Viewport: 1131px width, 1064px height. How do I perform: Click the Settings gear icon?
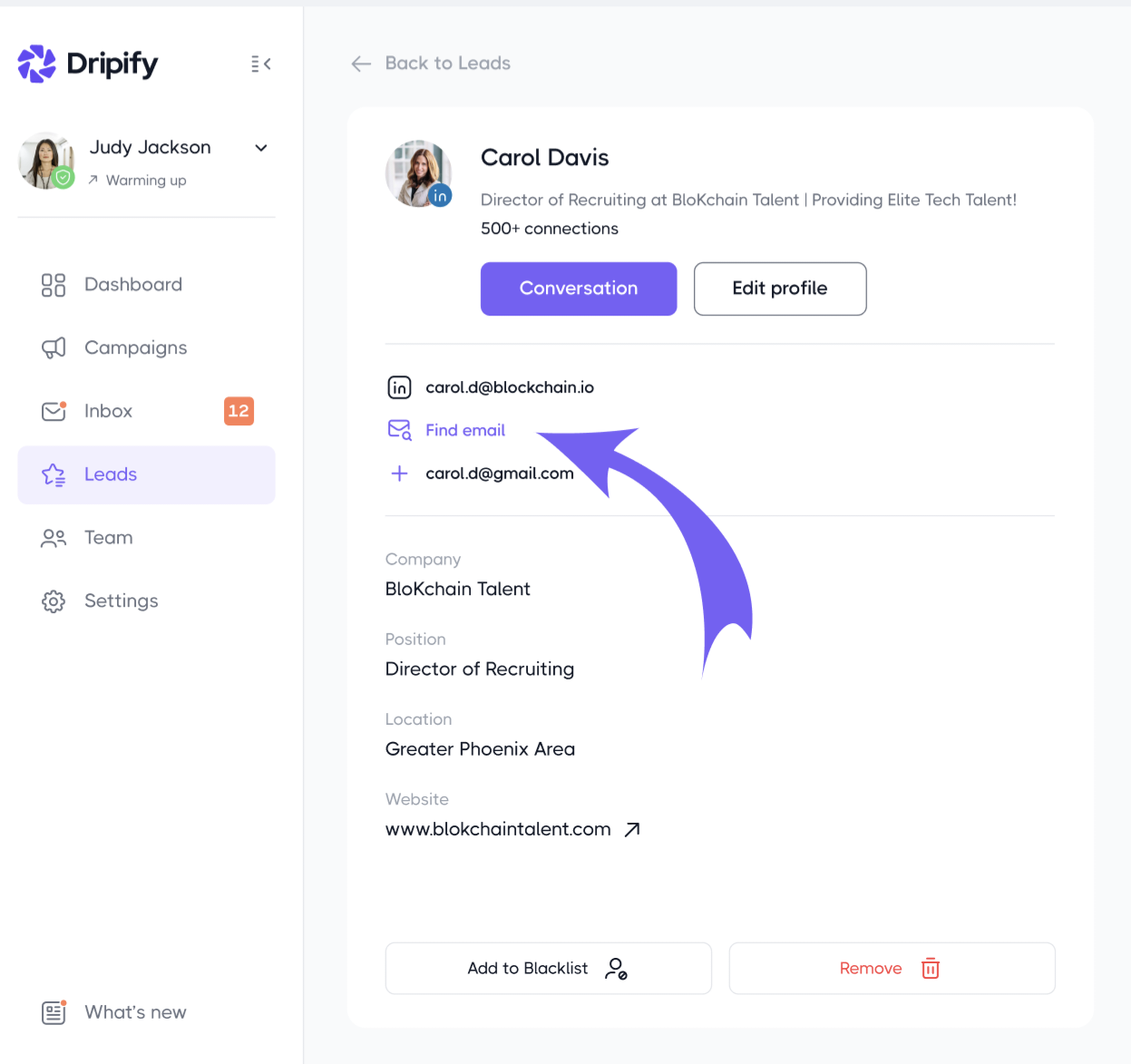tap(54, 601)
